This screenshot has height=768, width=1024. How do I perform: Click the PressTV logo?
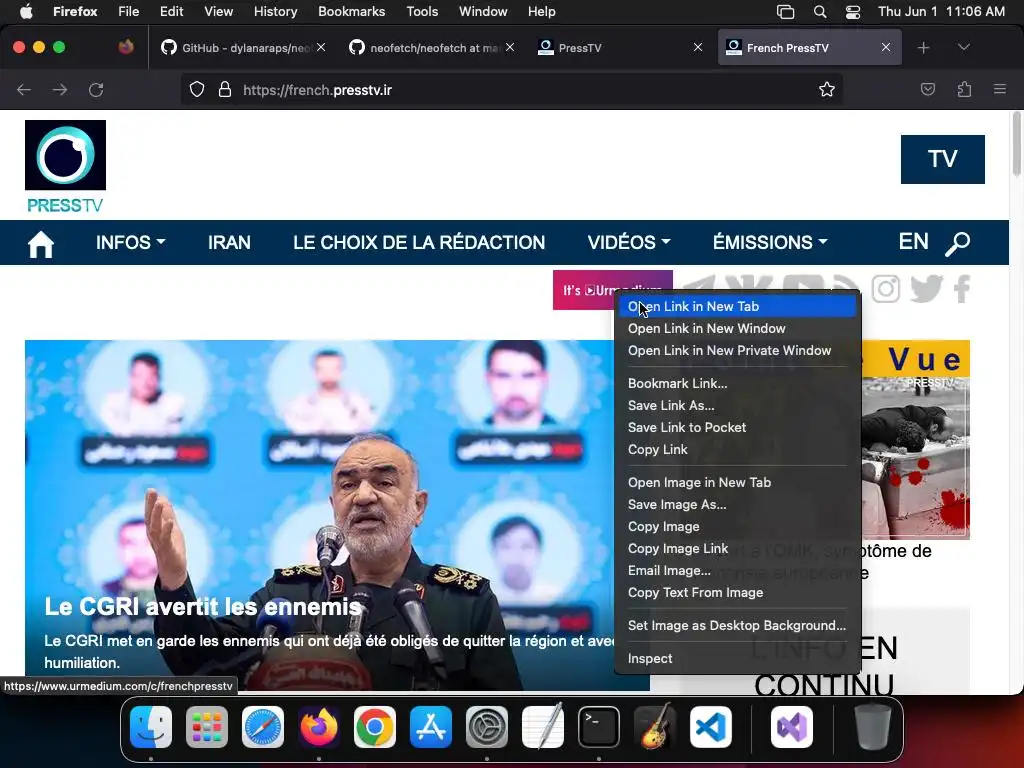(65, 167)
